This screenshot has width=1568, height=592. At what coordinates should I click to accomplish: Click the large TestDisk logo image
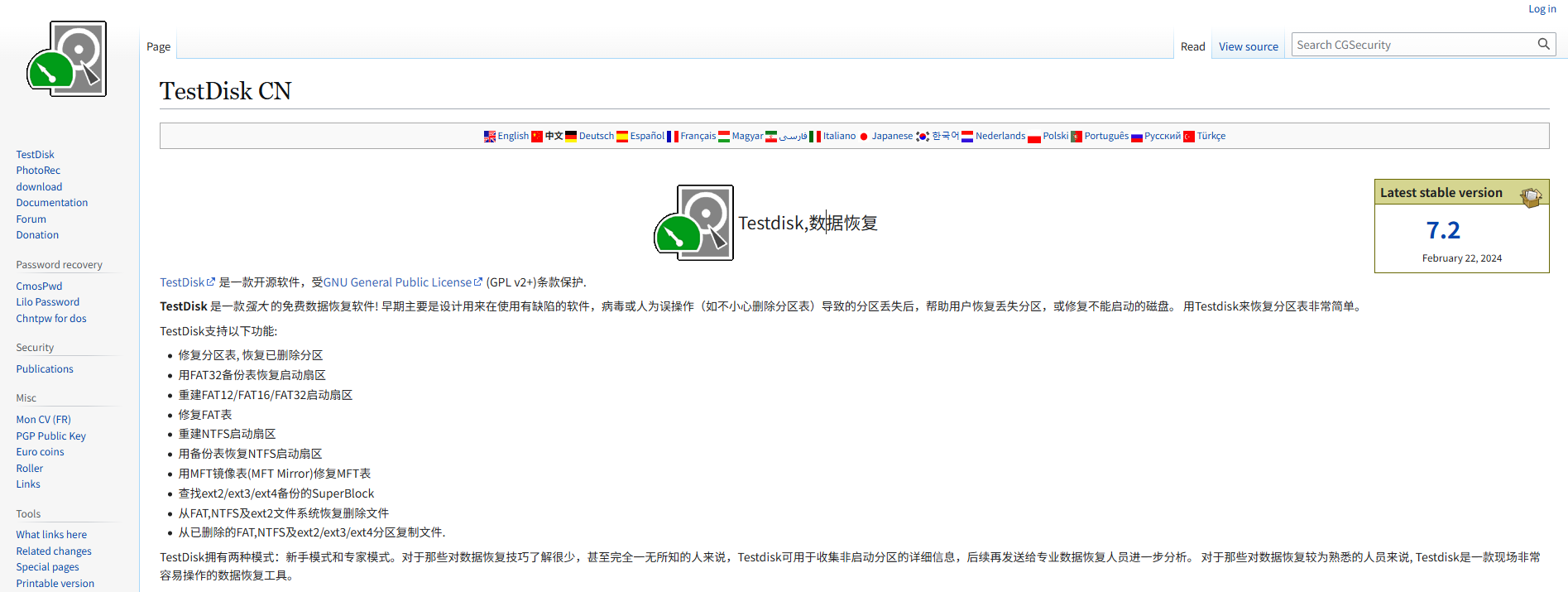point(693,223)
